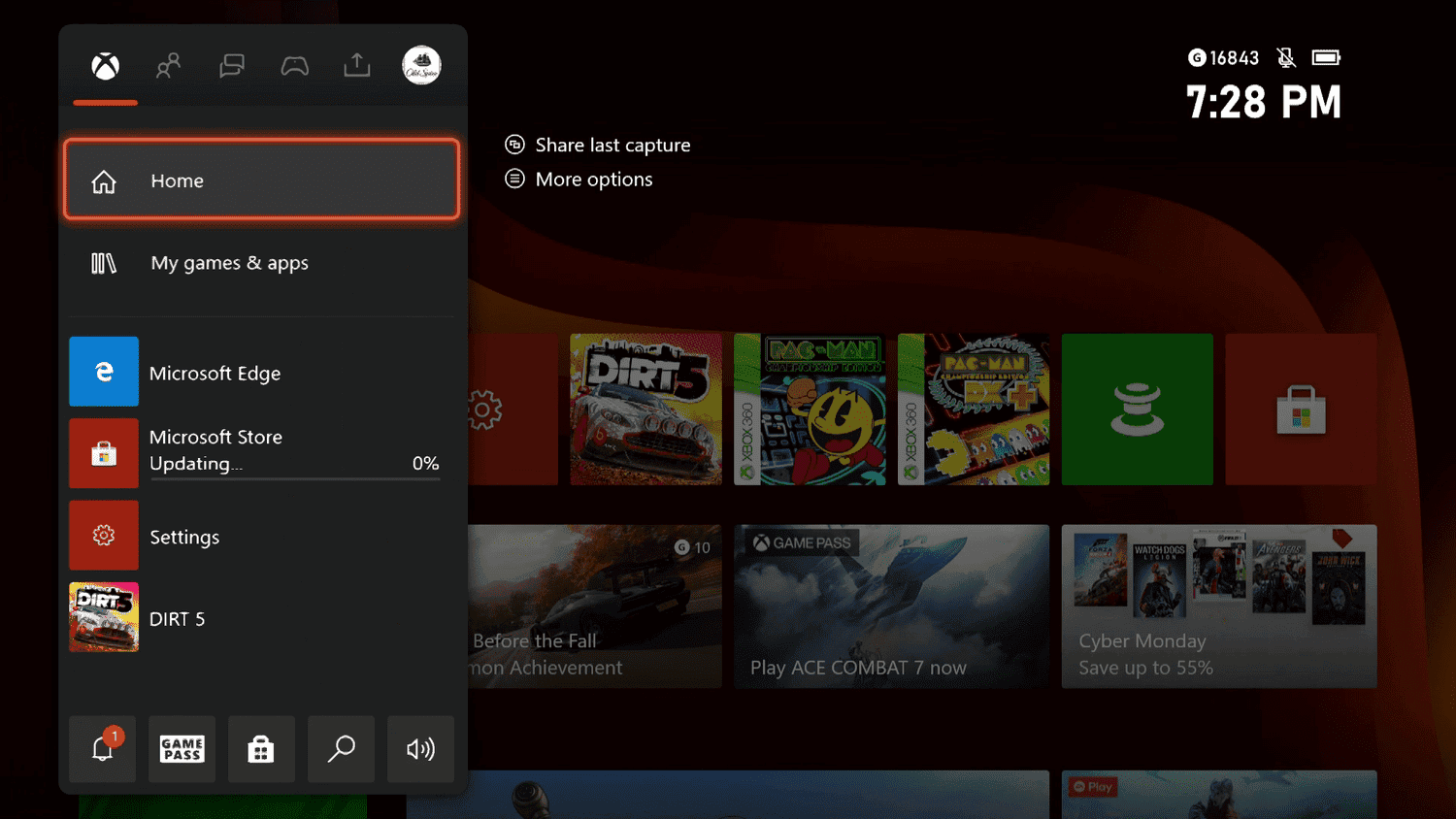Open the Search magnifier button
1456x819 pixels.
pos(341,749)
